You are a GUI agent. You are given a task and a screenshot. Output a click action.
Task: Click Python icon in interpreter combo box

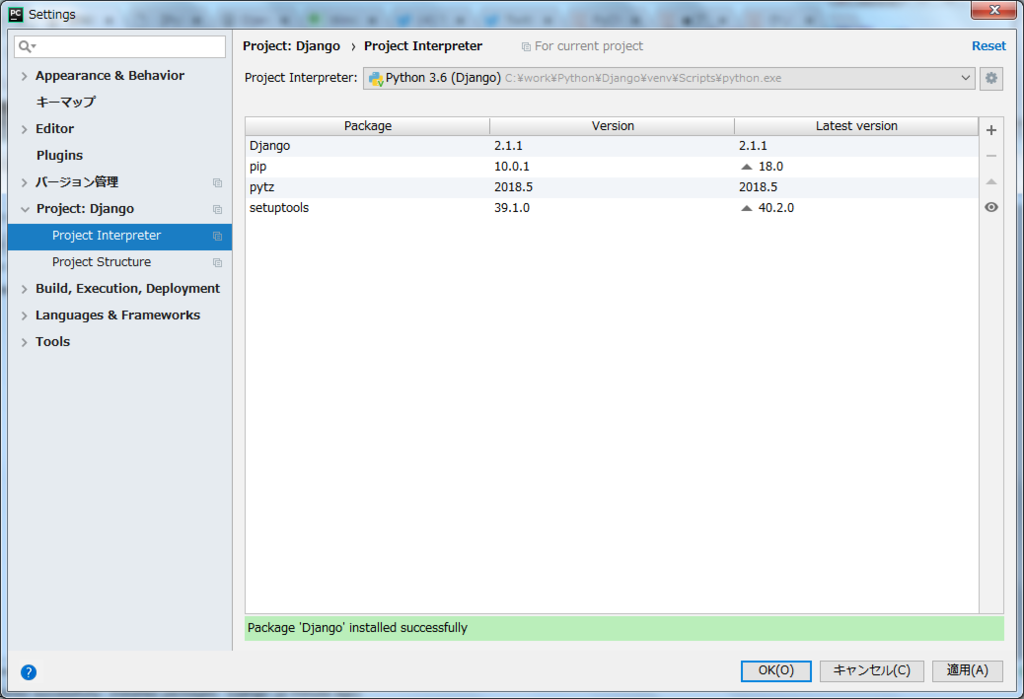click(x=376, y=78)
